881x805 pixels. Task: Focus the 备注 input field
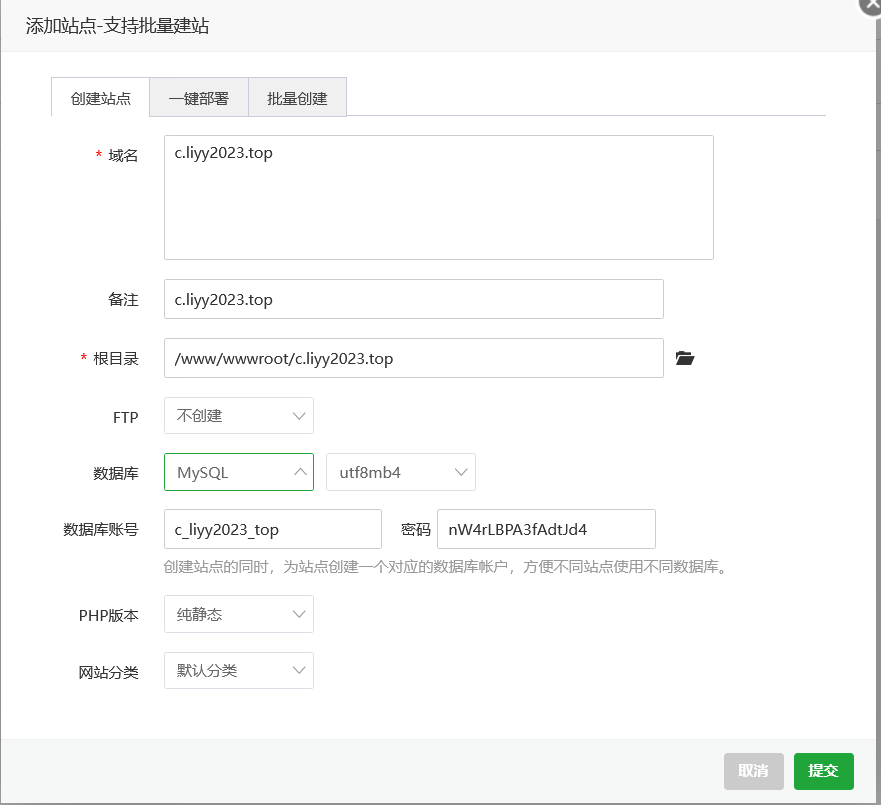click(x=414, y=299)
